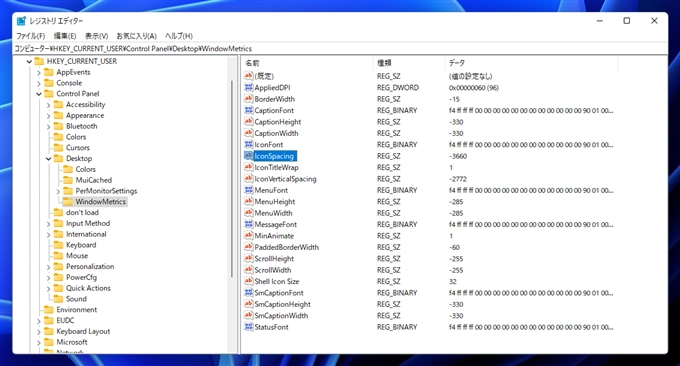Select the International key

point(86,234)
